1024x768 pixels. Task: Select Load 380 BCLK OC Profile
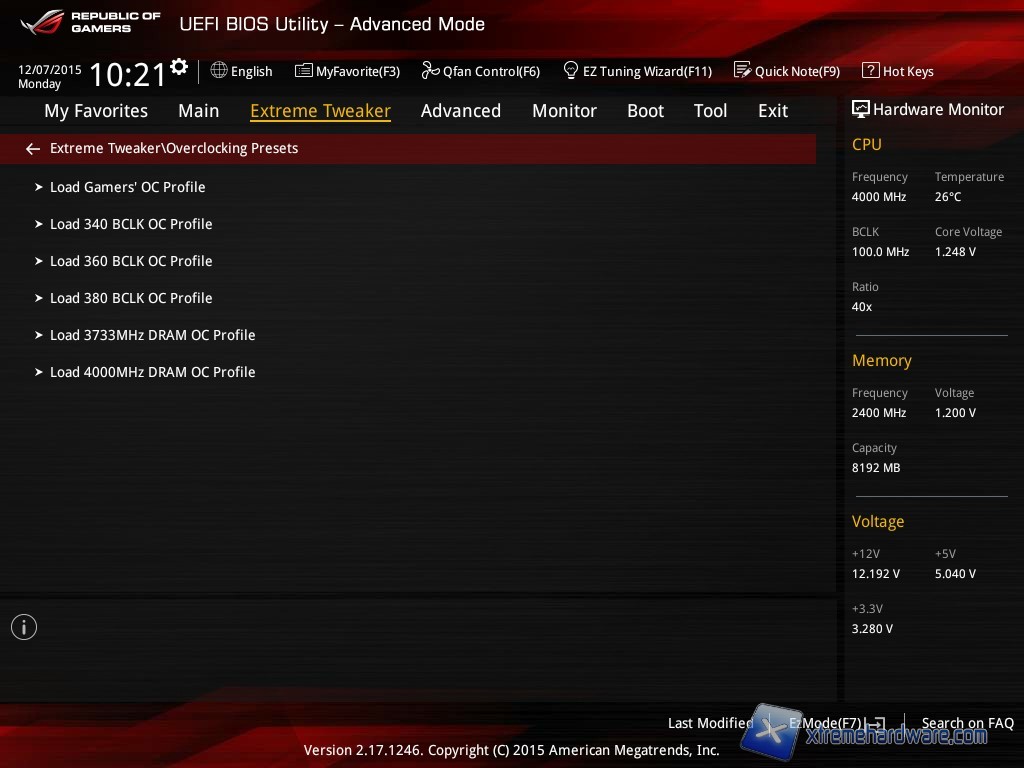point(131,298)
